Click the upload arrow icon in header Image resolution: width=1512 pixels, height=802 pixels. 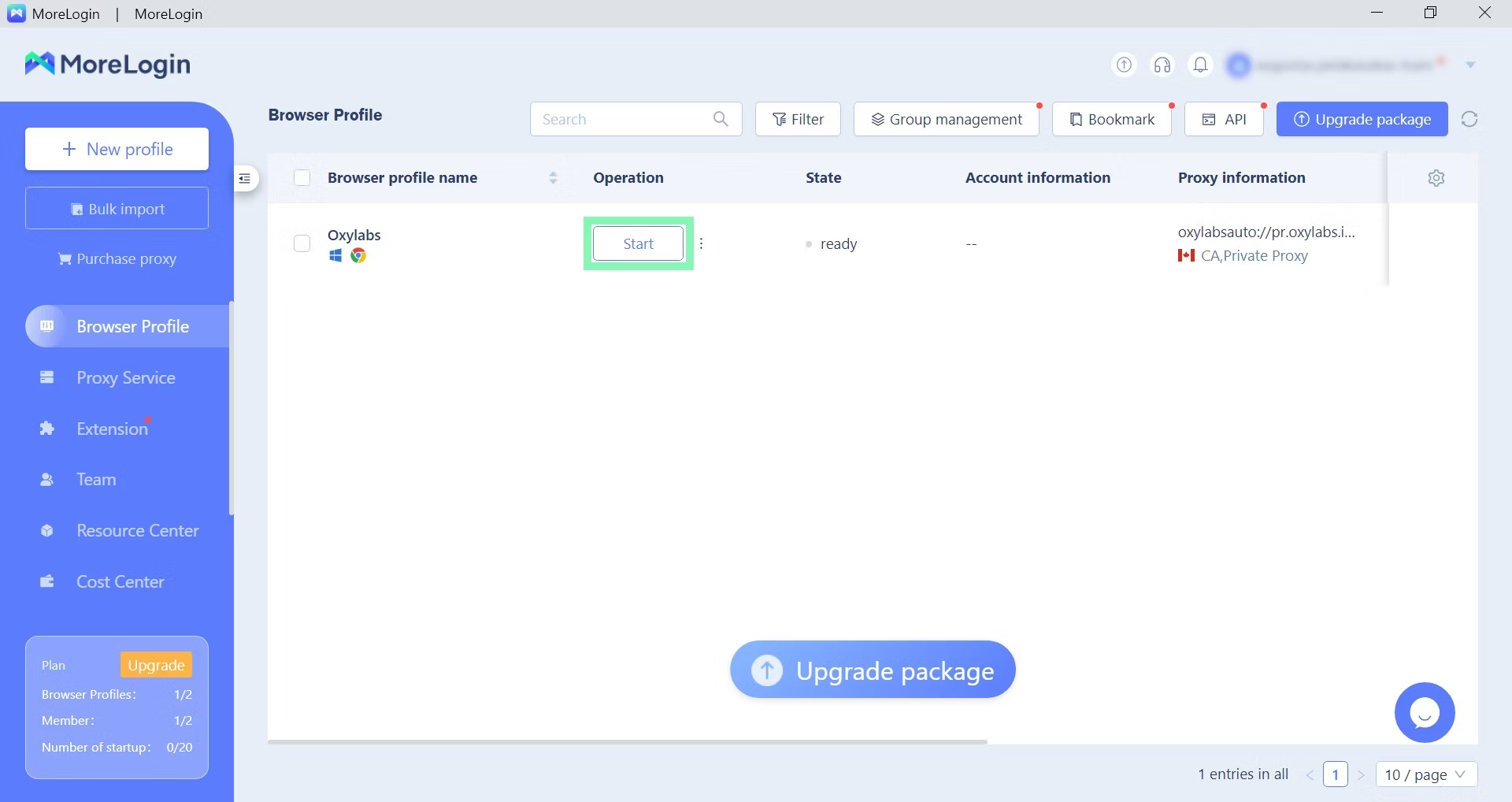click(x=1124, y=65)
